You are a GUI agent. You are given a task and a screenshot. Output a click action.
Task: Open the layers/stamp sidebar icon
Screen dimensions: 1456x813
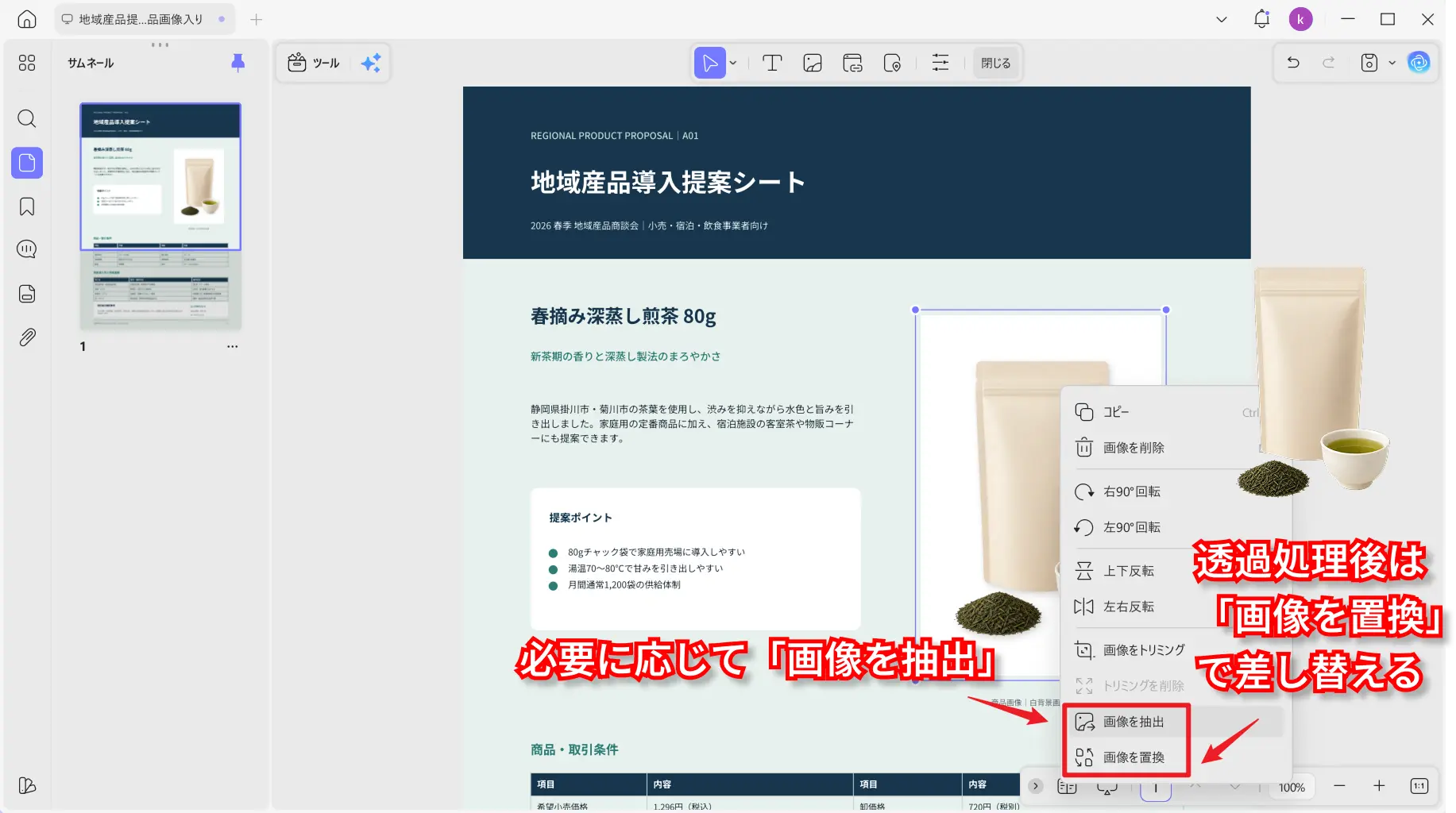click(27, 294)
